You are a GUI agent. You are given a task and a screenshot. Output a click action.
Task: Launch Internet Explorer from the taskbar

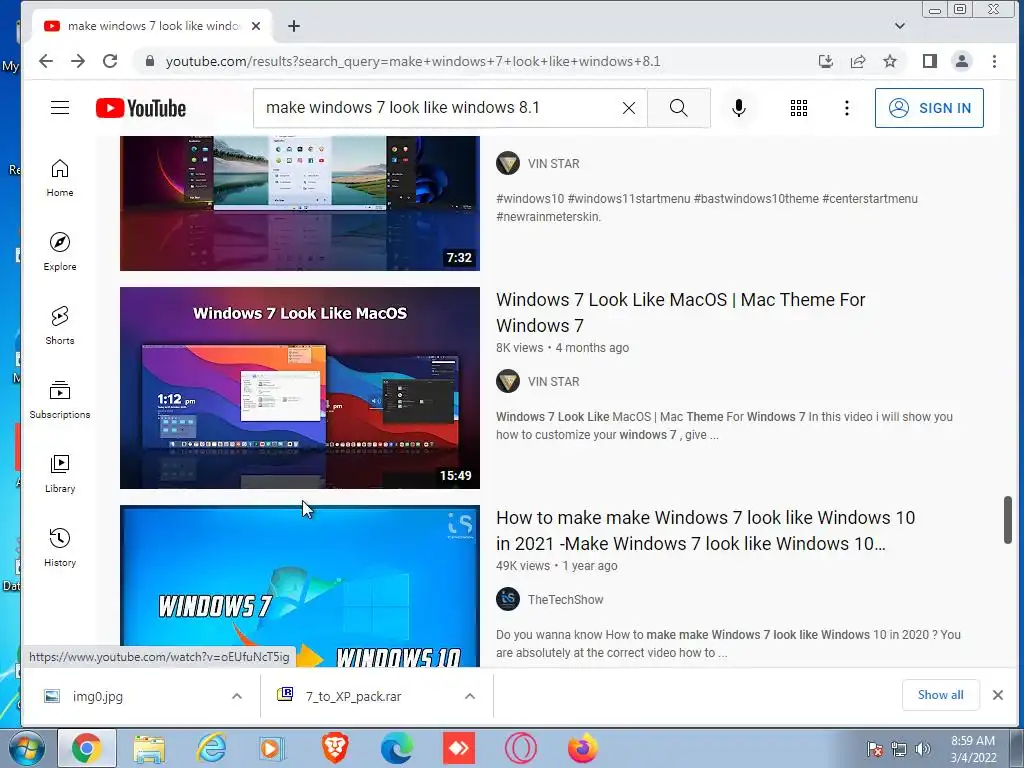(212, 748)
